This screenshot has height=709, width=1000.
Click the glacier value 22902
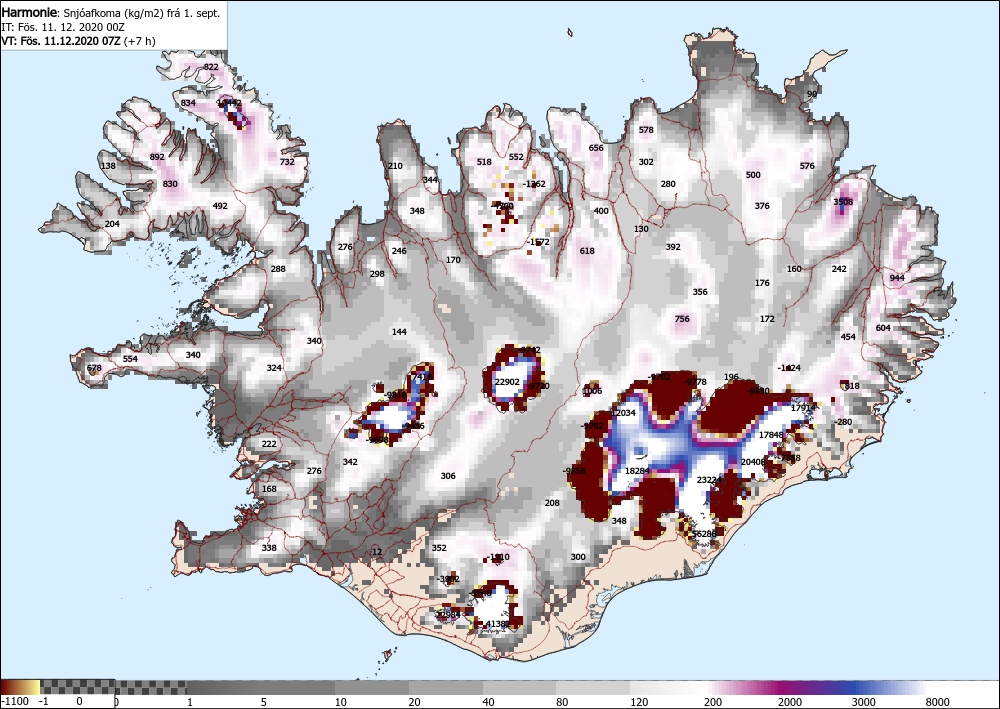(x=508, y=382)
